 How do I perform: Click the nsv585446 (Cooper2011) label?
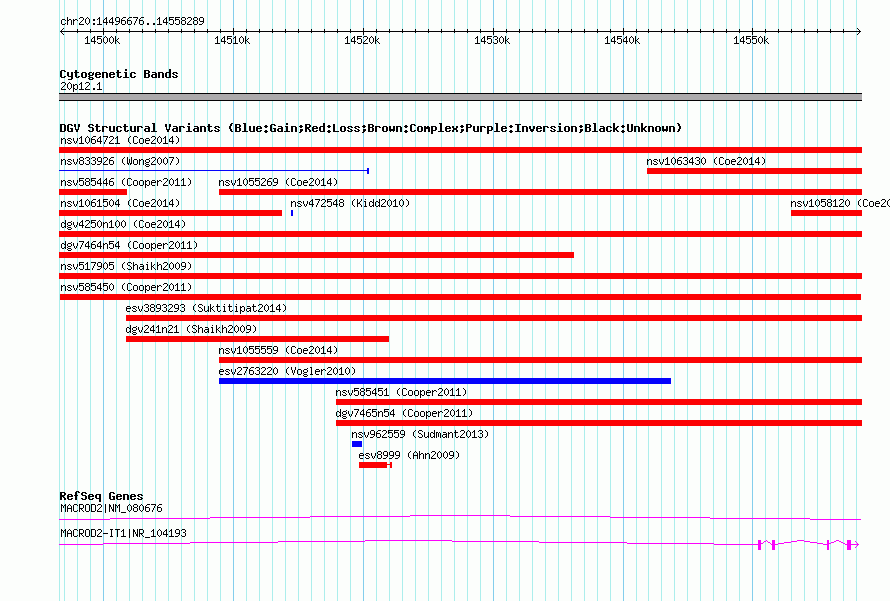point(126,182)
